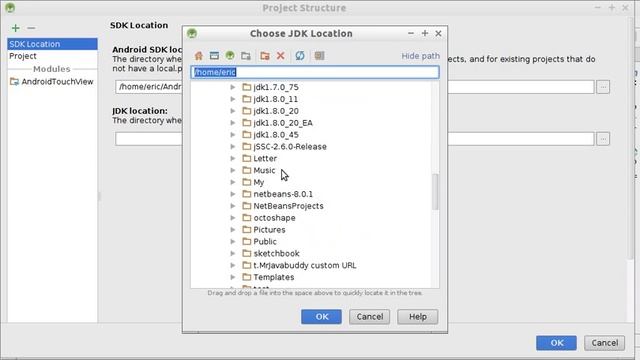
Task: Cancel the Choose JDK Location dialog
Action: click(369, 317)
